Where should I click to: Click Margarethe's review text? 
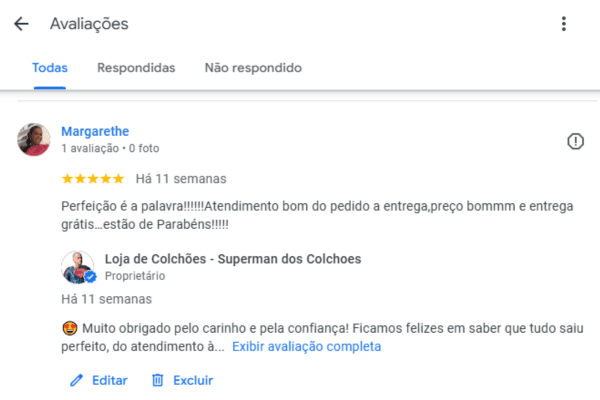click(x=317, y=215)
